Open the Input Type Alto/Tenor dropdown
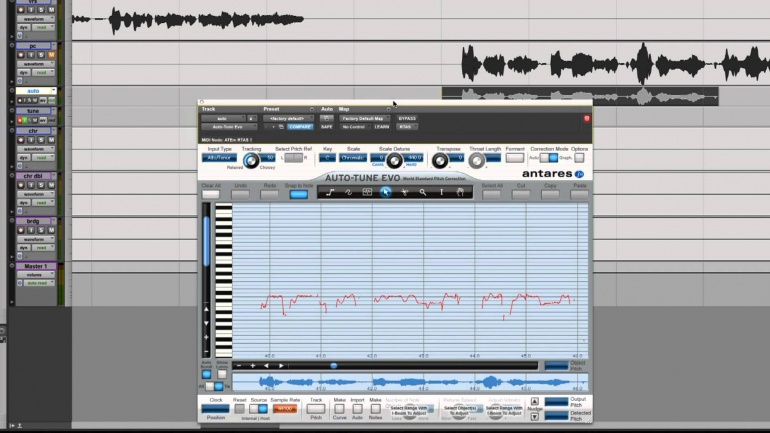 click(219, 158)
